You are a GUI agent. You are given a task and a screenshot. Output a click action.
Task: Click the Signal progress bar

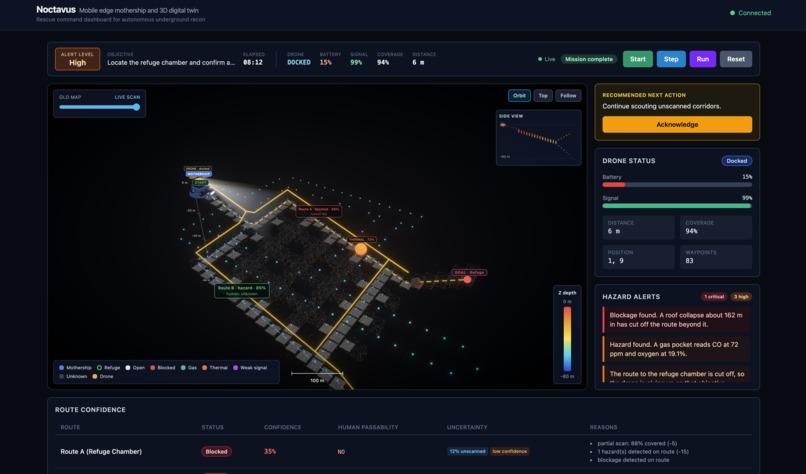coord(677,206)
